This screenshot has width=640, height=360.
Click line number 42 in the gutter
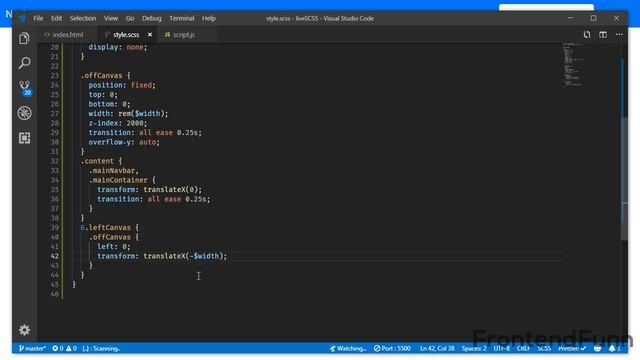(55, 256)
